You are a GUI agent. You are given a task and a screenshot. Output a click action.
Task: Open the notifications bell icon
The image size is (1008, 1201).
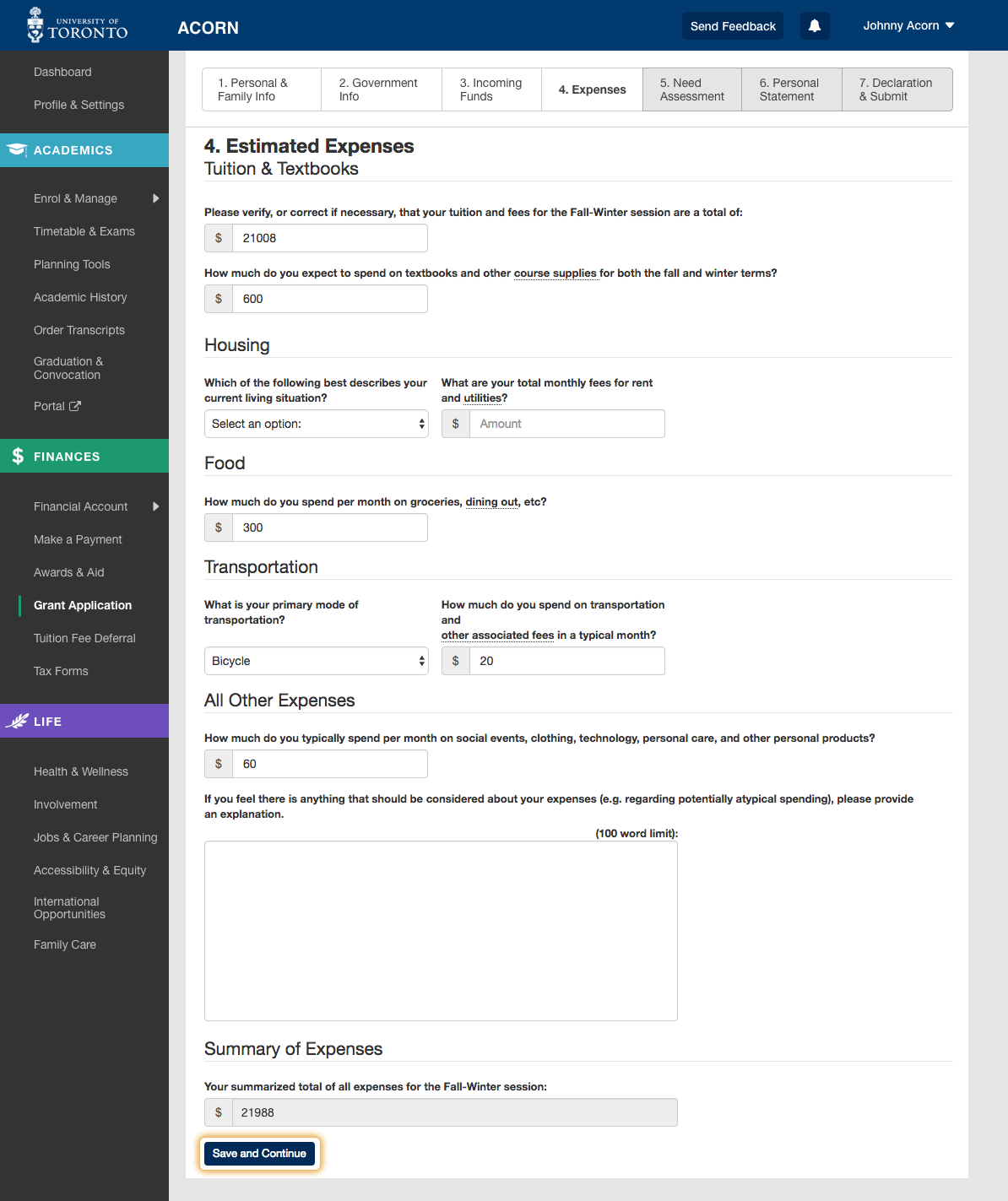pyautogui.click(x=815, y=26)
